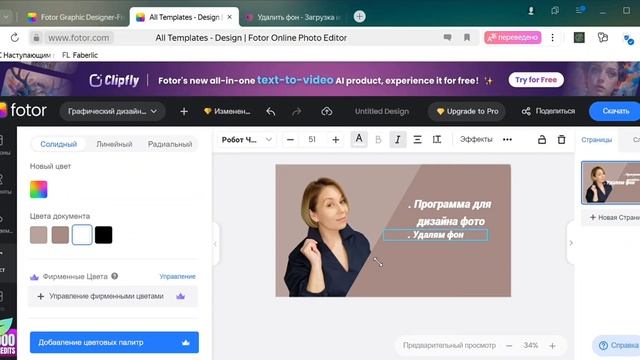Open more options three dots in toolbar

(x=507, y=140)
